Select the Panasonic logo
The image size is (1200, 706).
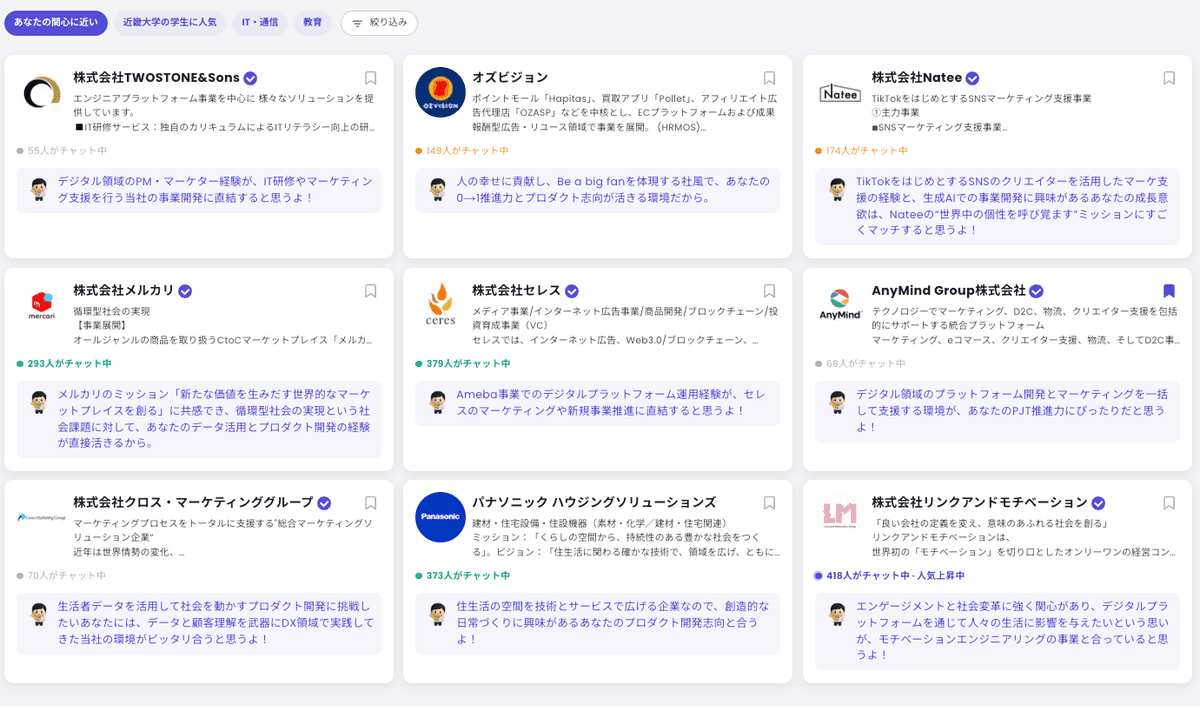[440, 517]
